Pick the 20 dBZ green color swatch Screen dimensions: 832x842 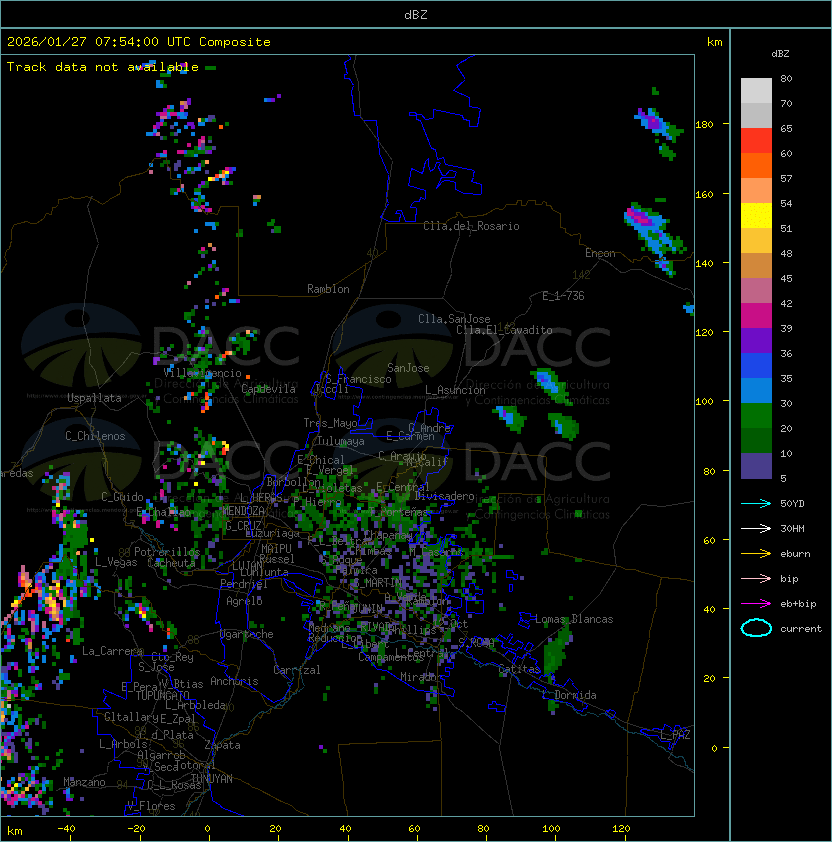click(x=756, y=440)
